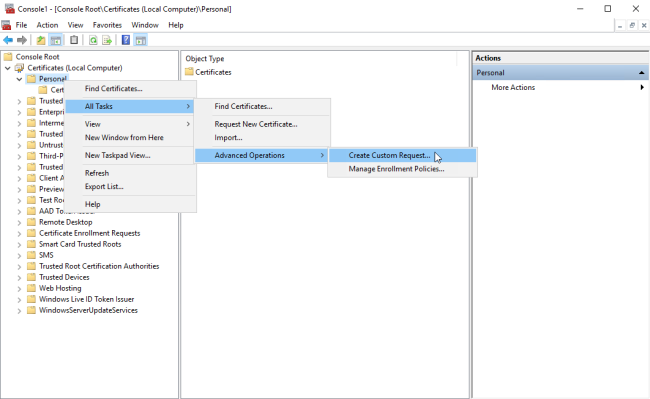Screen dimensions: 650x399
Task: Open the blue Help toolbar icon
Action: (126, 40)
